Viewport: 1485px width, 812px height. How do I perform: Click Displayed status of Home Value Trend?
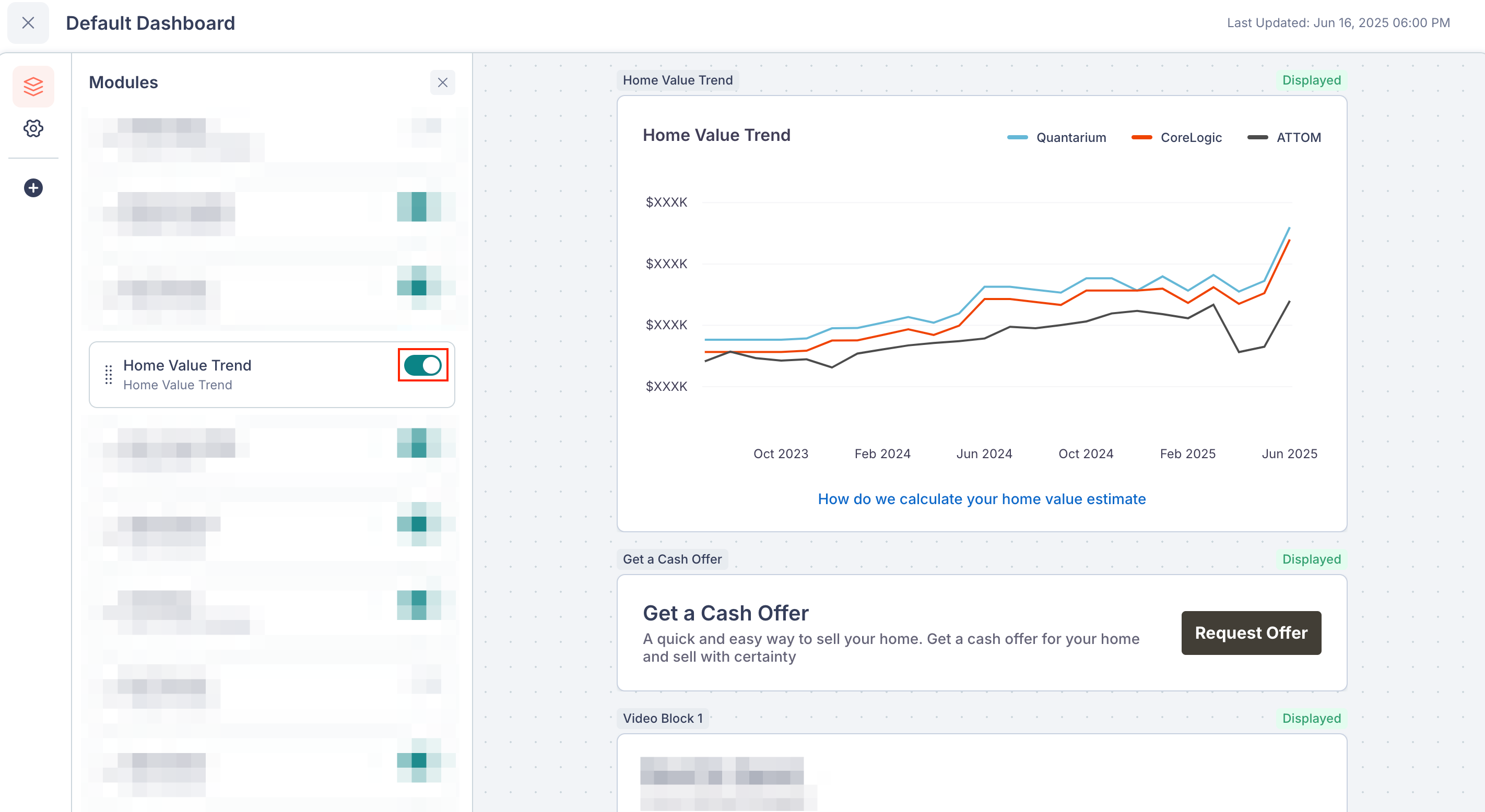[1312, 80]
